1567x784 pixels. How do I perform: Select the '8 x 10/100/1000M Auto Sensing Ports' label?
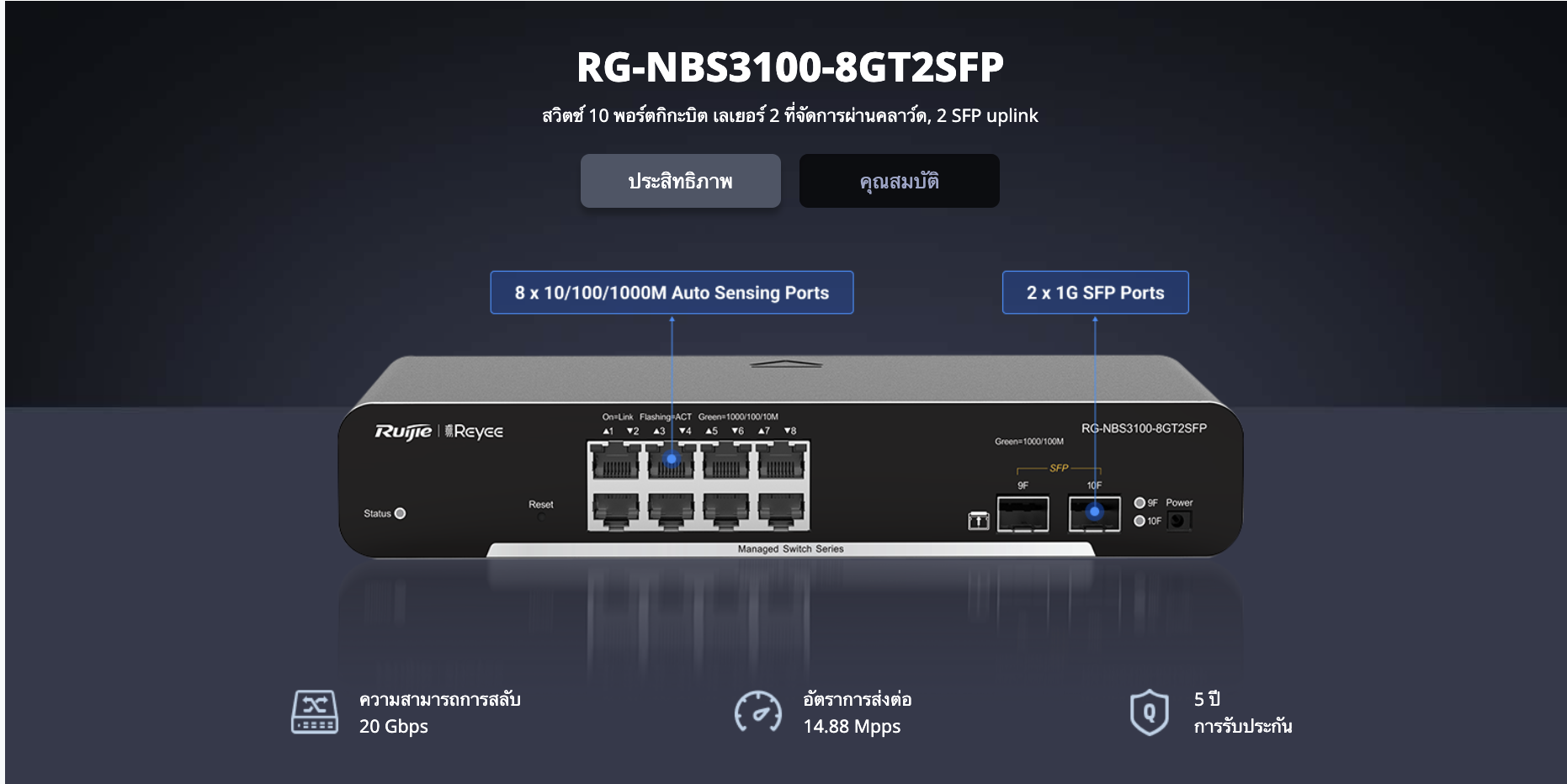click(672, 293)
